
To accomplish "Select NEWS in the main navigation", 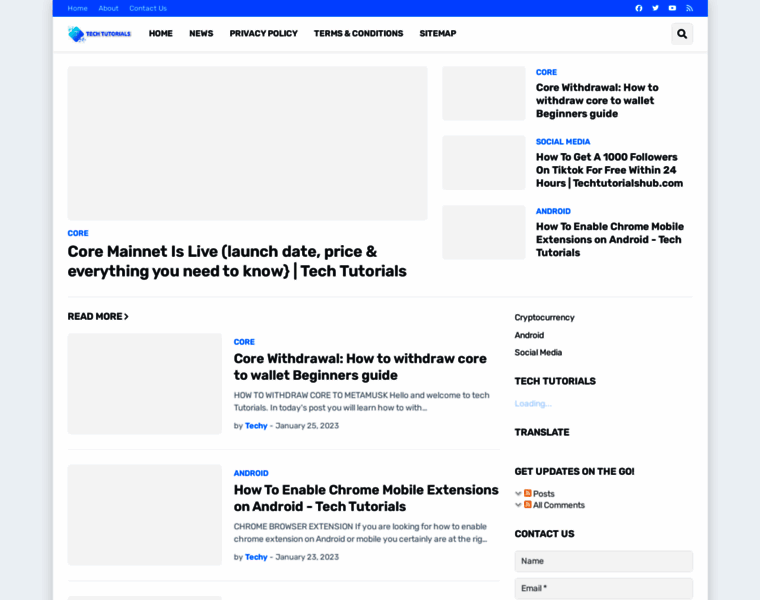I will click(201, 33).
